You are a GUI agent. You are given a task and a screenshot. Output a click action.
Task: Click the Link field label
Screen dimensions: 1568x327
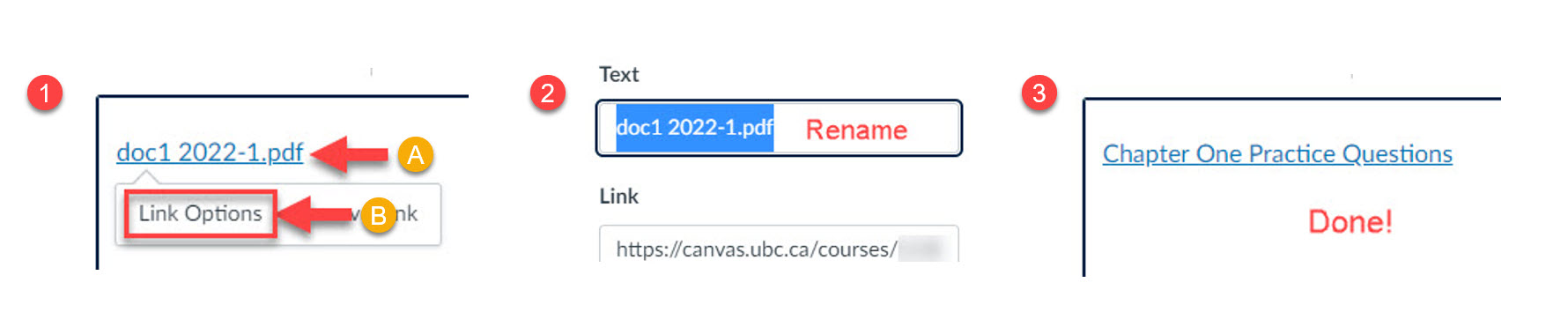tap(618, 196)
